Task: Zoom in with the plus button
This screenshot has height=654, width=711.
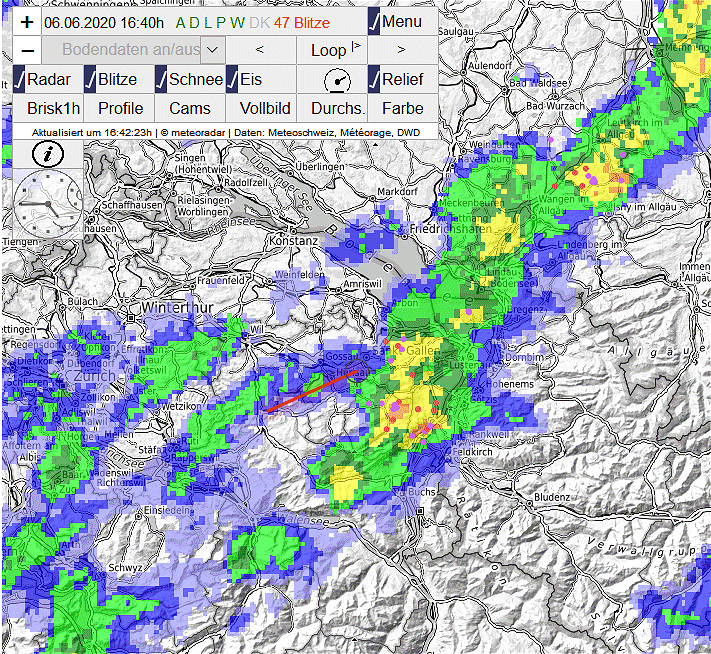Action: pos(27,22)
